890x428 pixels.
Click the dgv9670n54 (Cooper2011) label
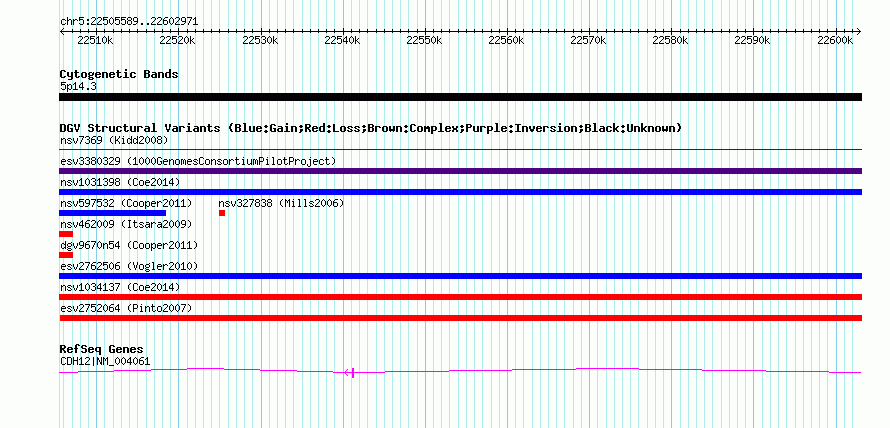pyautogui.click(x=129, y=245)
